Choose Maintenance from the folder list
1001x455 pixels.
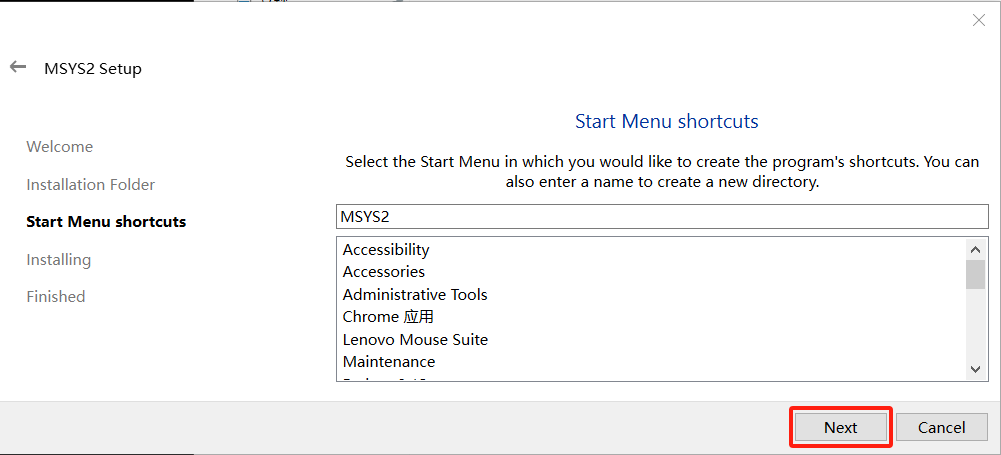(389, 362)
